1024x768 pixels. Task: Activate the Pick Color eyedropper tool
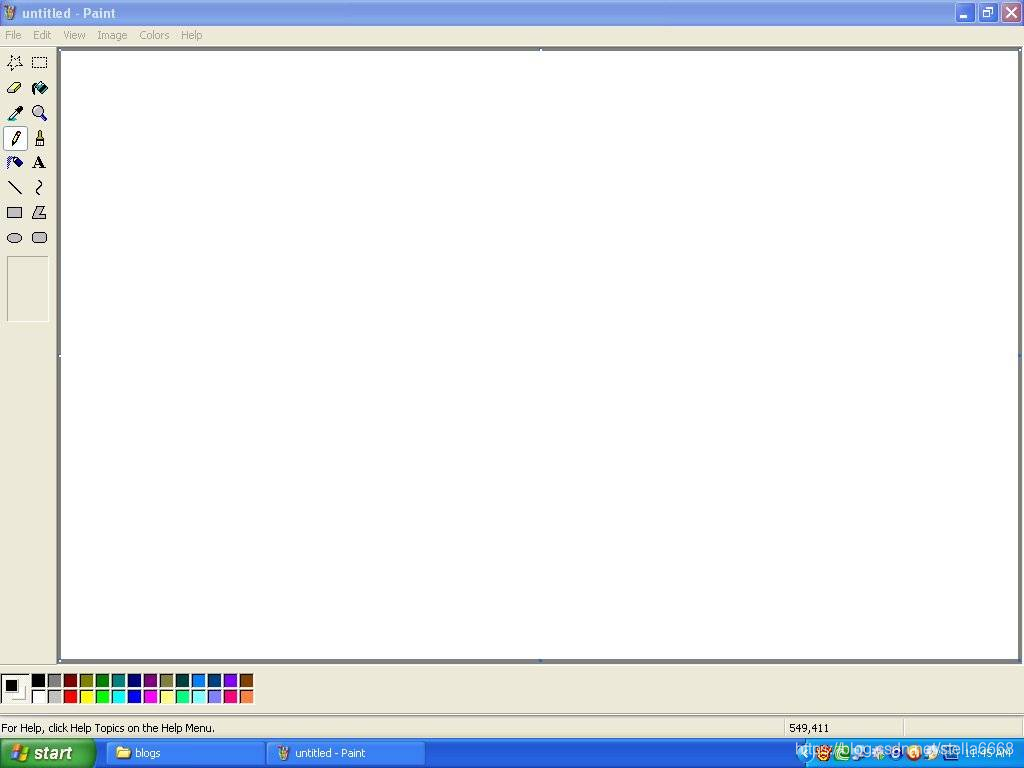pos(14,113)
